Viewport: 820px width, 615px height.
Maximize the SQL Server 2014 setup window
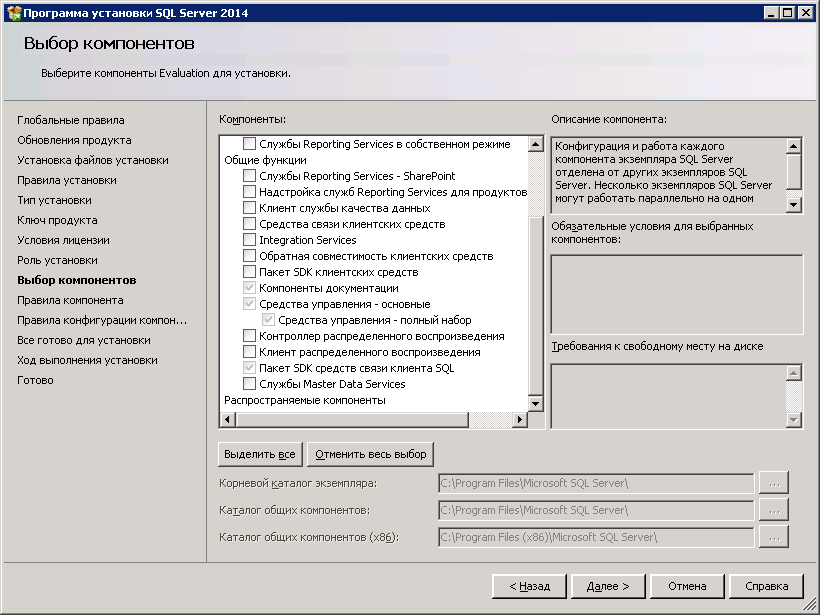(788, 13)
